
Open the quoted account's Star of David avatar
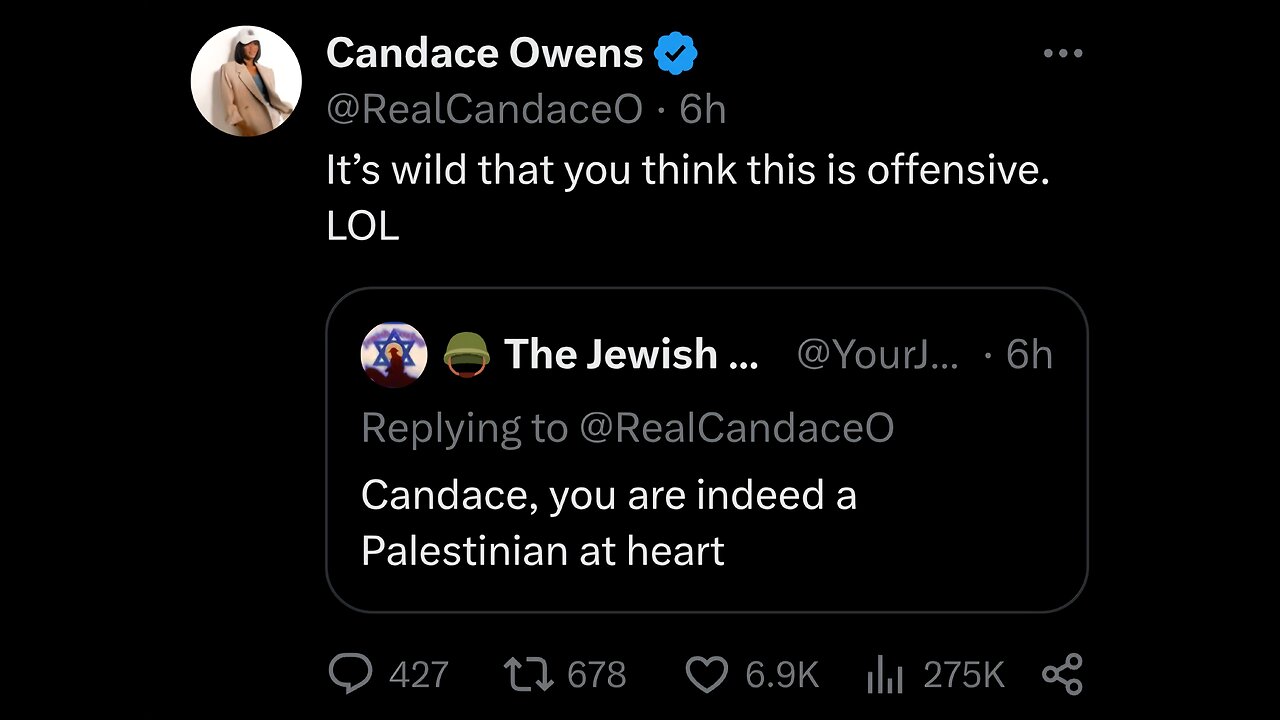tap(394, 354)
